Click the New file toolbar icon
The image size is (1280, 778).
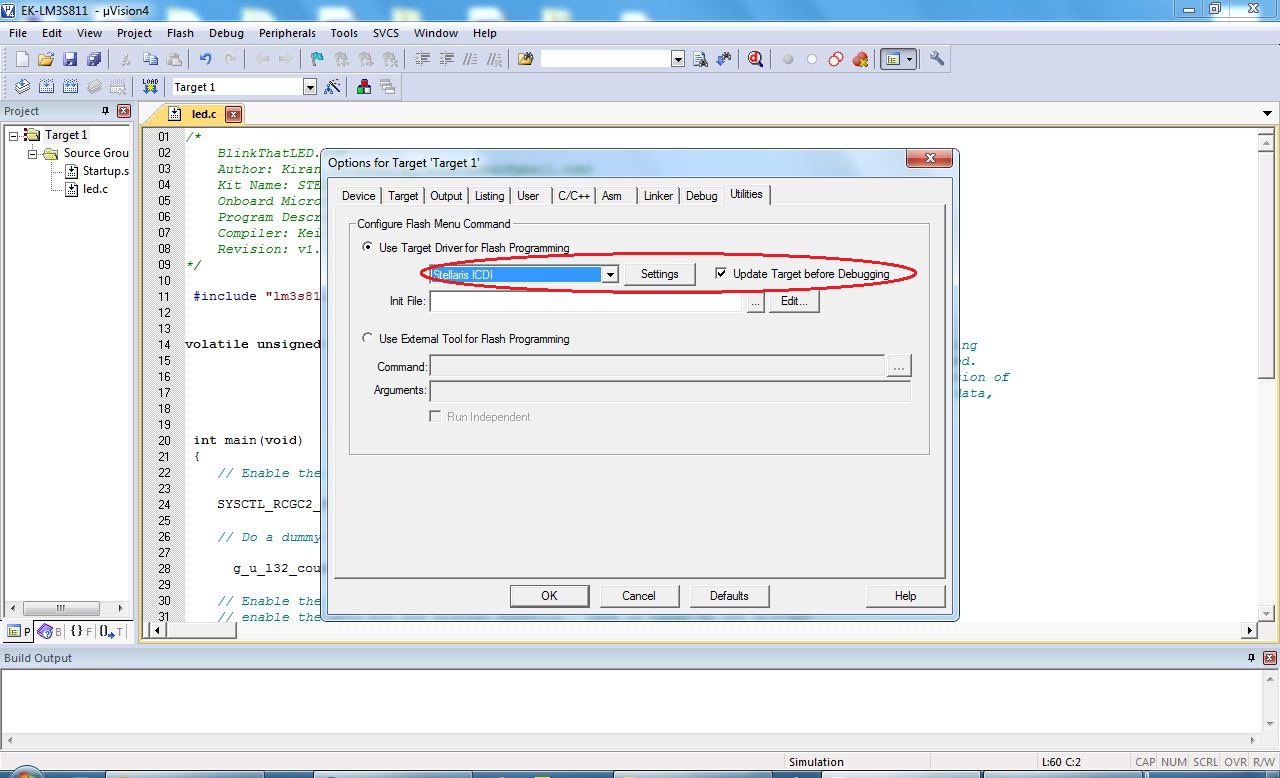click(x=22, y=60)
